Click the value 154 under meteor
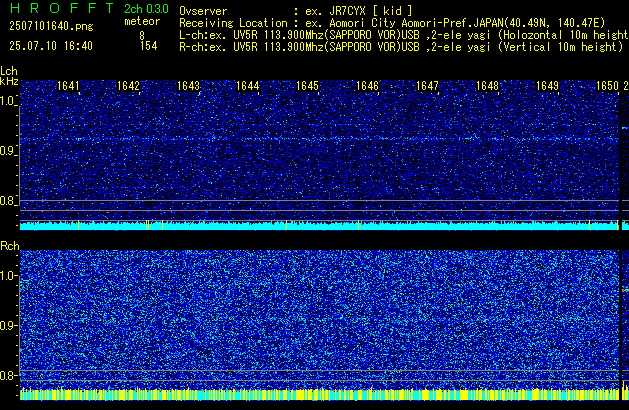629x410 pixels. tap(148, 46)
